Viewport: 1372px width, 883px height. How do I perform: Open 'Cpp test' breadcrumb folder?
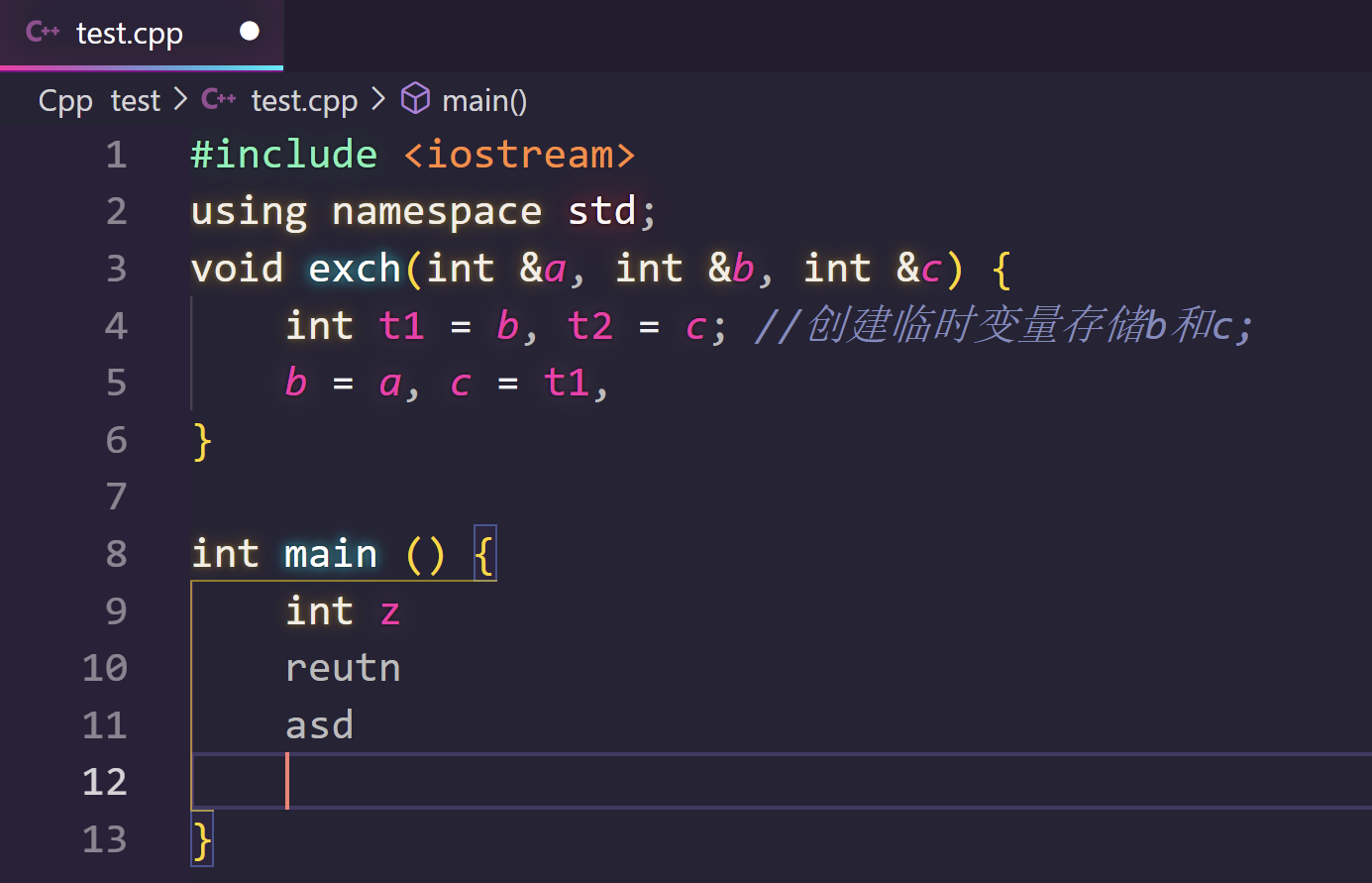point(99,101)
